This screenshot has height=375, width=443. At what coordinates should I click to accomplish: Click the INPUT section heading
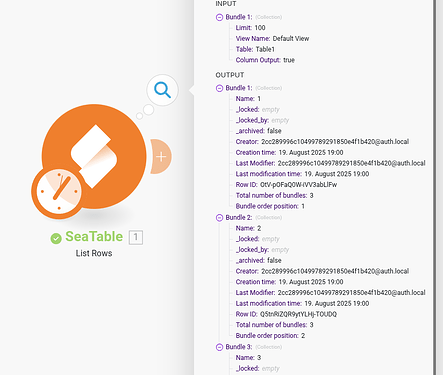click(226, 4)
